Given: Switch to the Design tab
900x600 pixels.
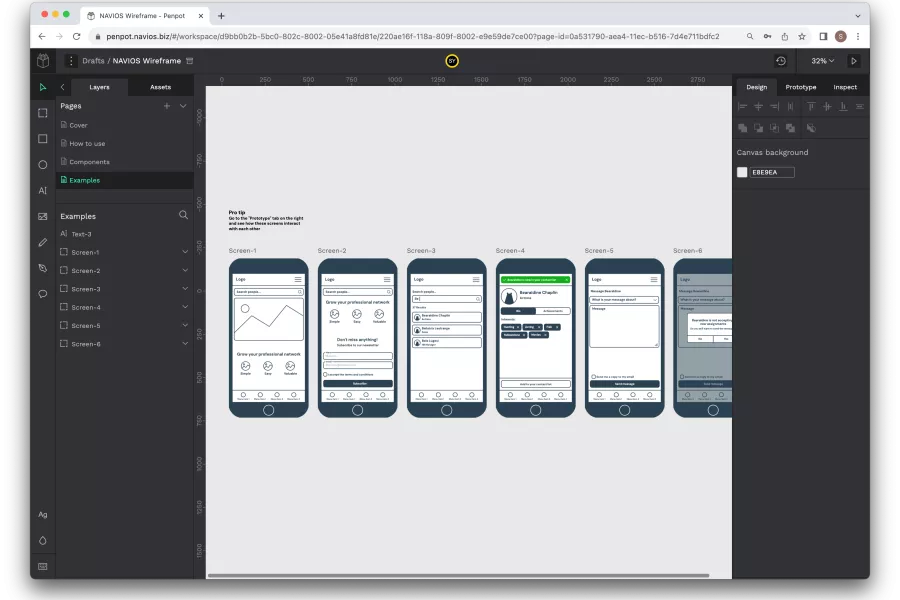Looking at the screenshot, I should click(757, 87).
